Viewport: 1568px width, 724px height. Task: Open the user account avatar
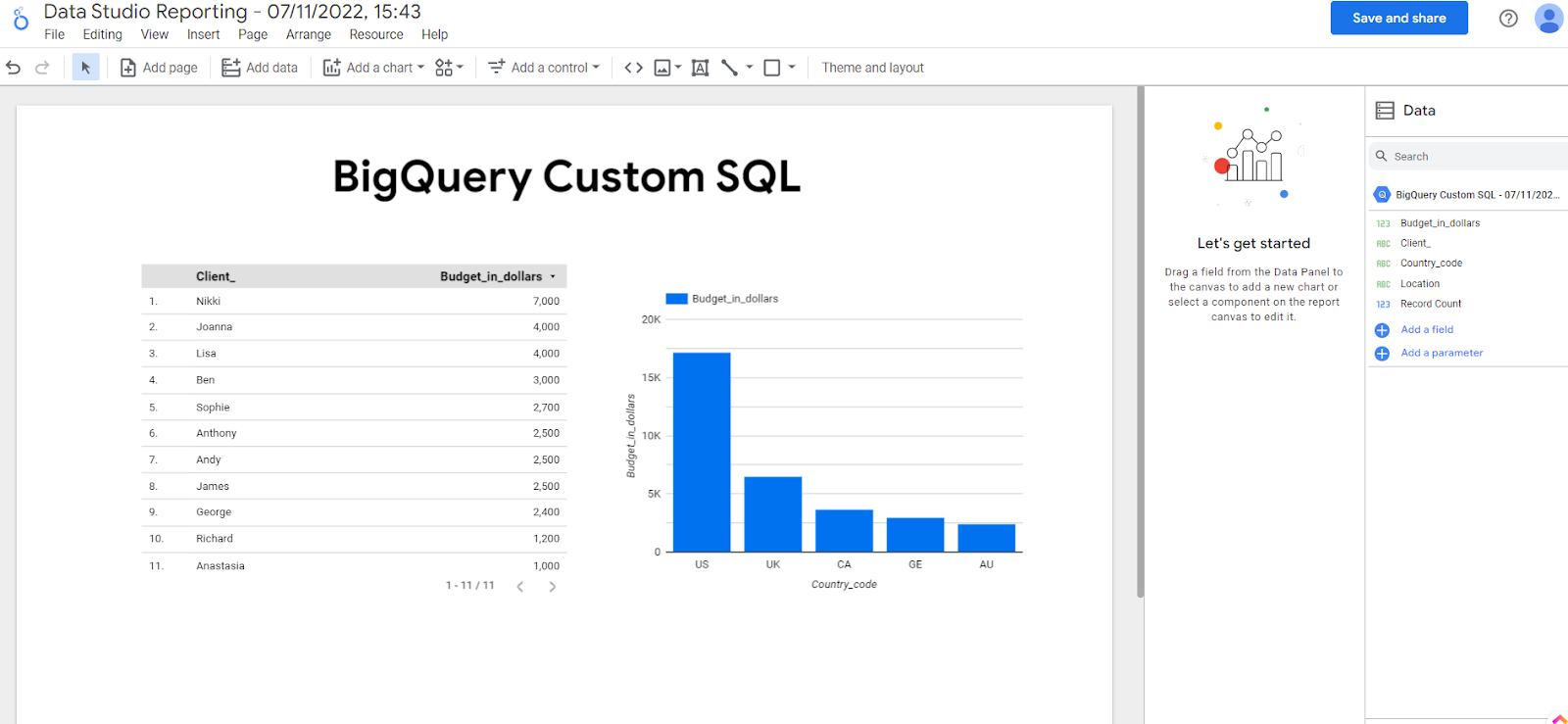coord(1549,19)
